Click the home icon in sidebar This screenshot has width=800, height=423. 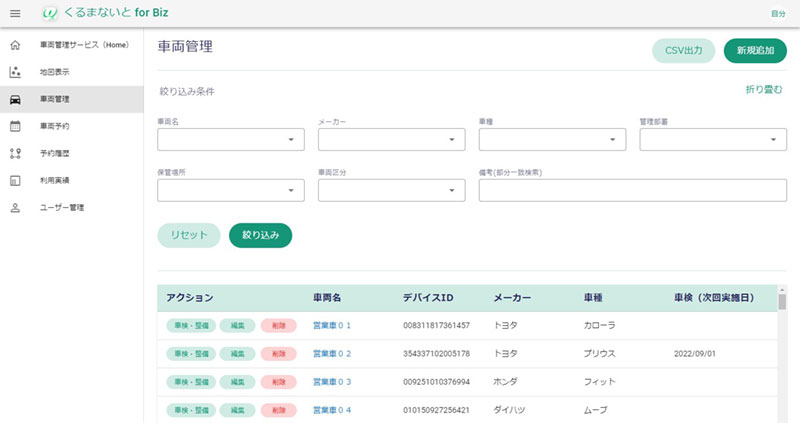coord(15,45)
